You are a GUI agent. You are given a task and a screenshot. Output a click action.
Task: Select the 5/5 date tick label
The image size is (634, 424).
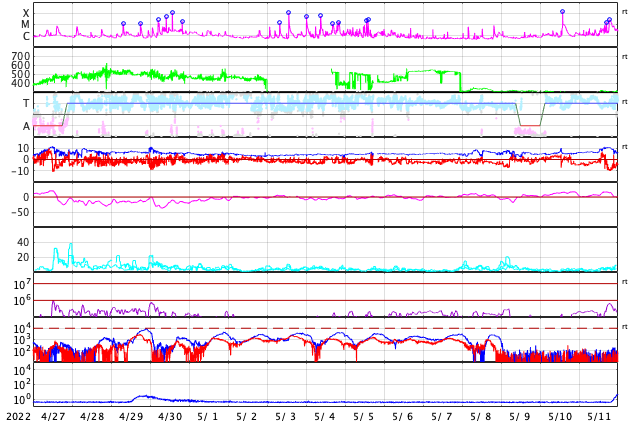364,417
